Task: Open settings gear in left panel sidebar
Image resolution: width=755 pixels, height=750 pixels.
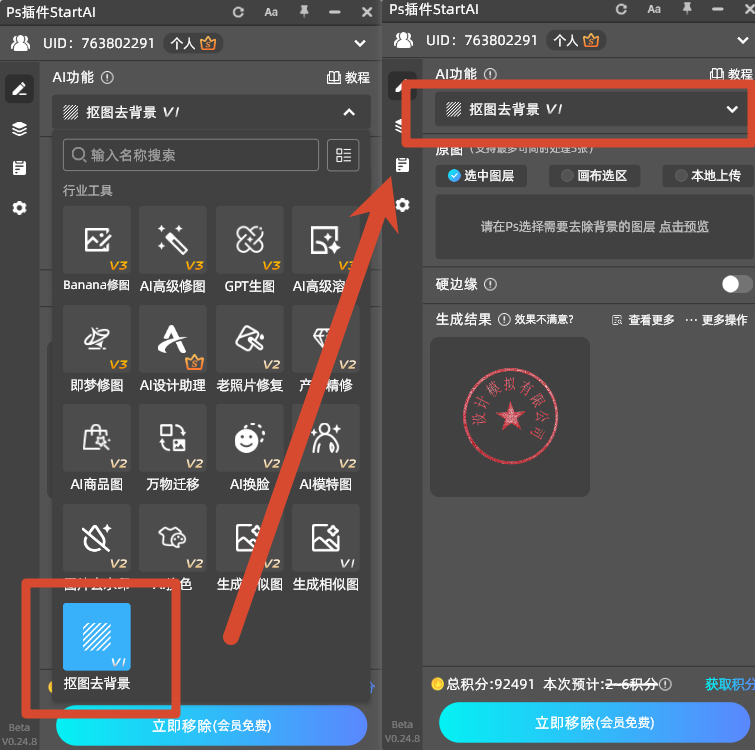Action: tap(19, 208)
